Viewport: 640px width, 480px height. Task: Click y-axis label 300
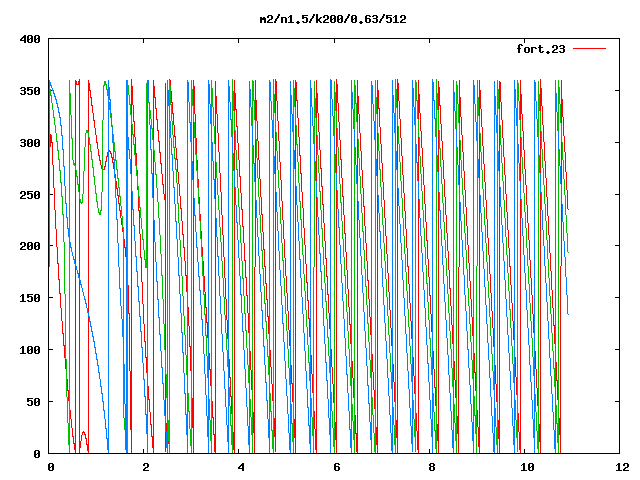30,143
